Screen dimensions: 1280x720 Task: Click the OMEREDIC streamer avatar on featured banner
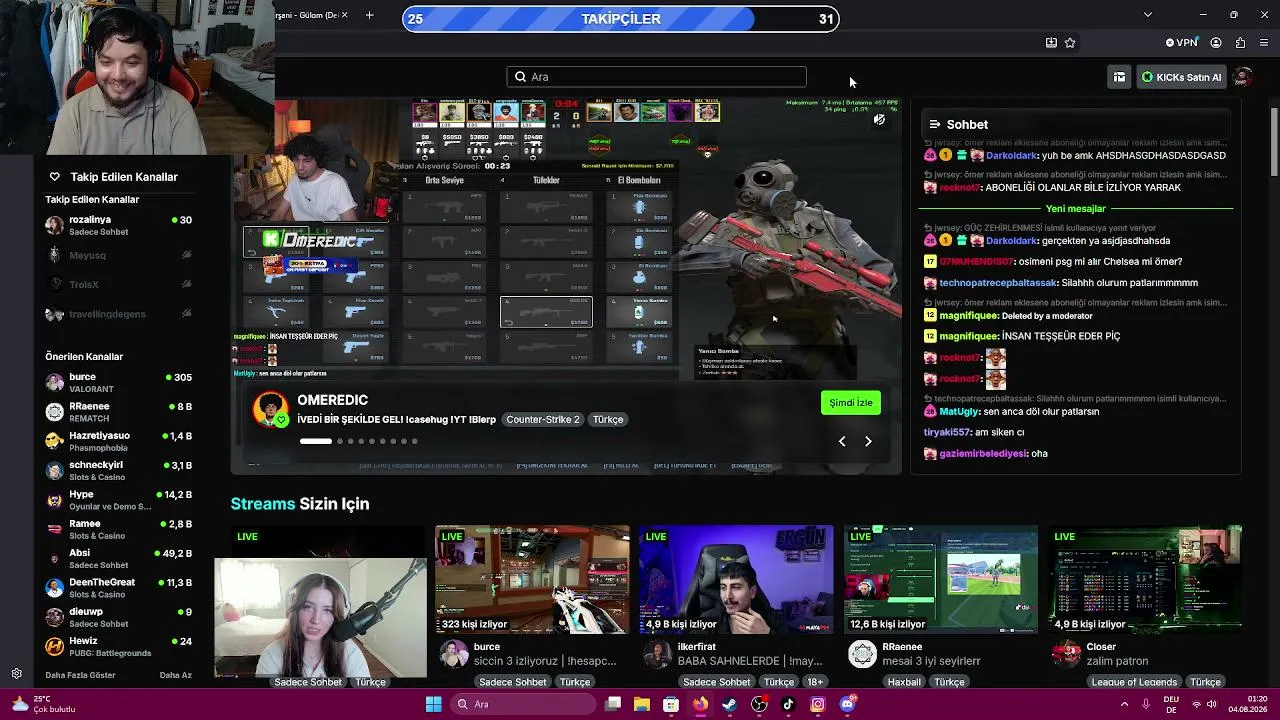(270, 410)
